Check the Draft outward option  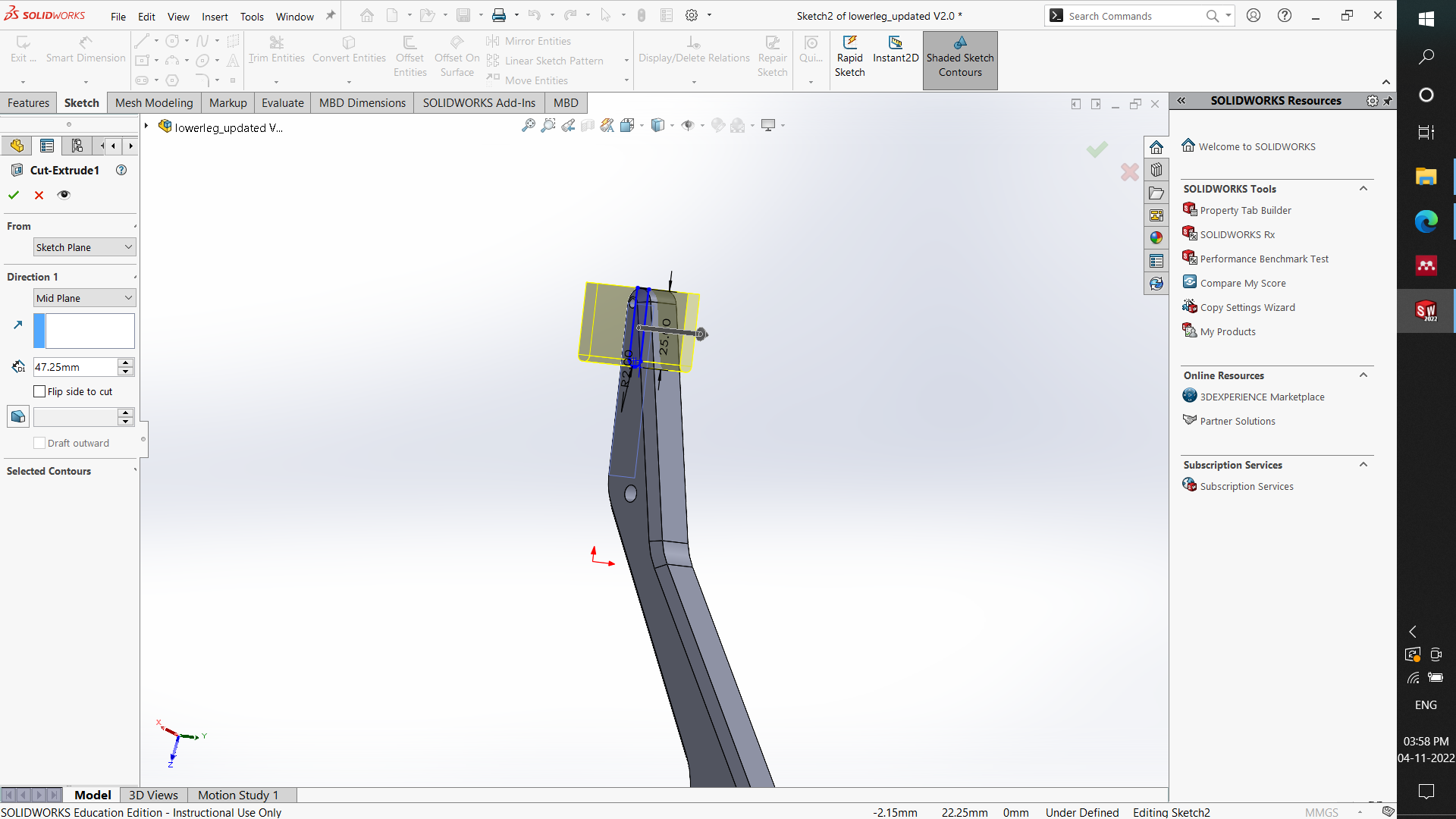tap(39, 443)
